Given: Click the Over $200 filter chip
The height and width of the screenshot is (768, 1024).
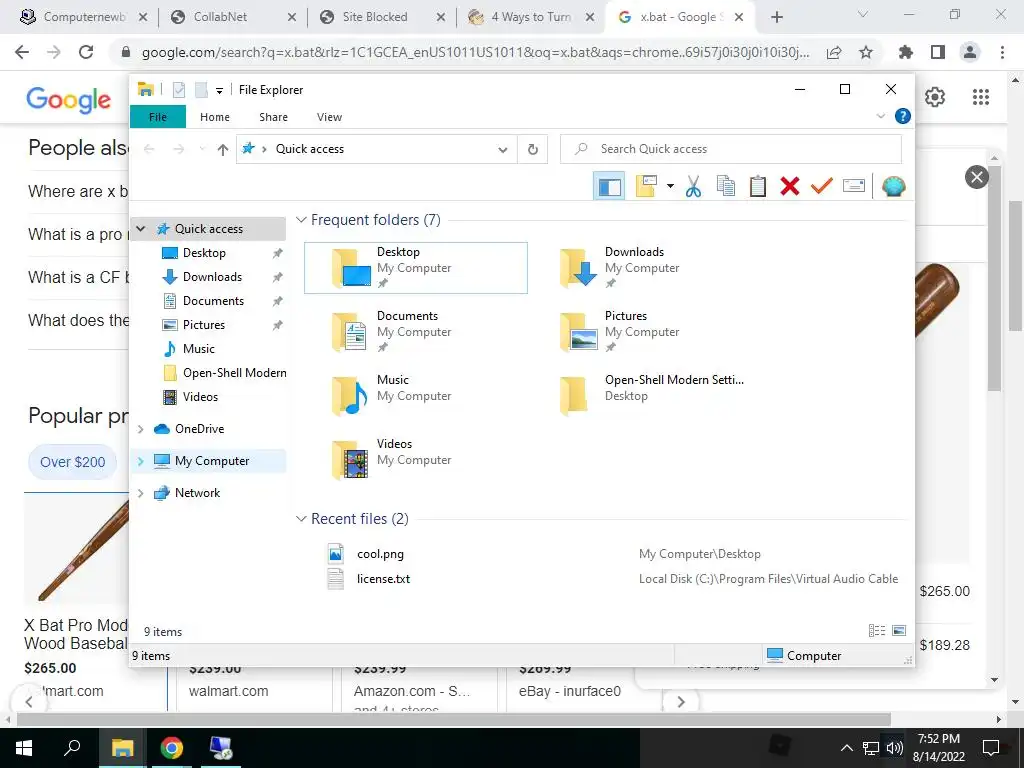Looking at the screenshot, I should [72, 462].
